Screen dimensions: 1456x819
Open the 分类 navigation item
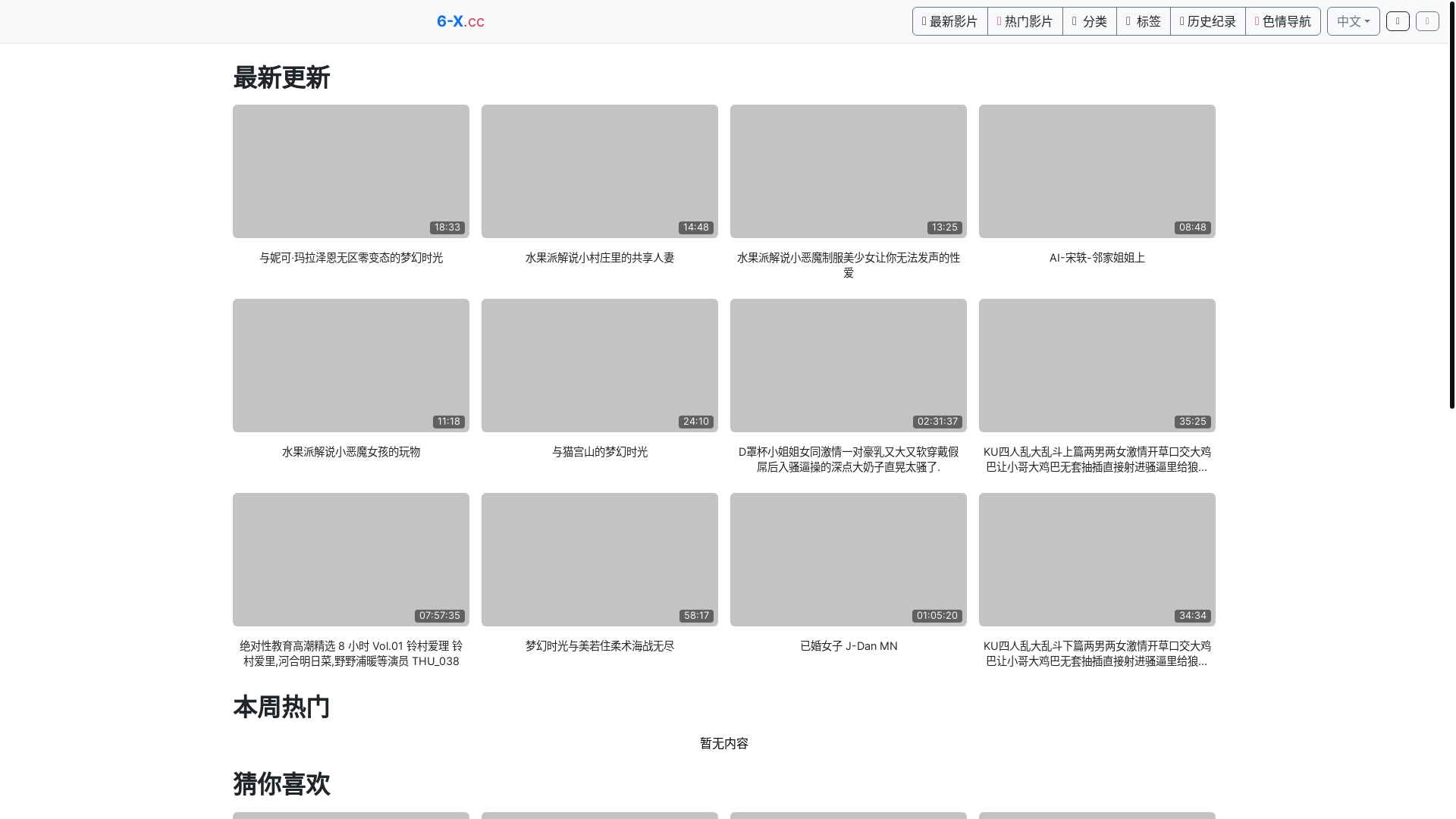coord(1089,21)
